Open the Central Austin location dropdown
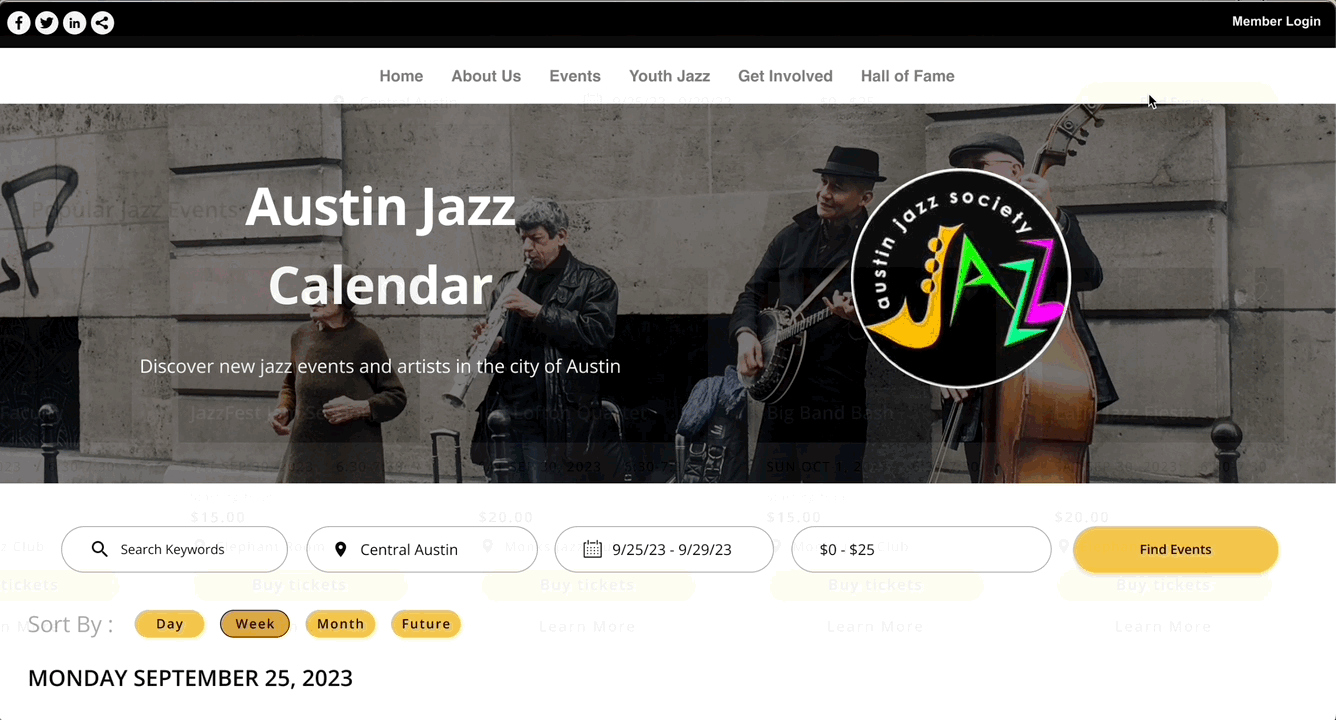Viewport: 1336px width, 720px height. point(422,549)
